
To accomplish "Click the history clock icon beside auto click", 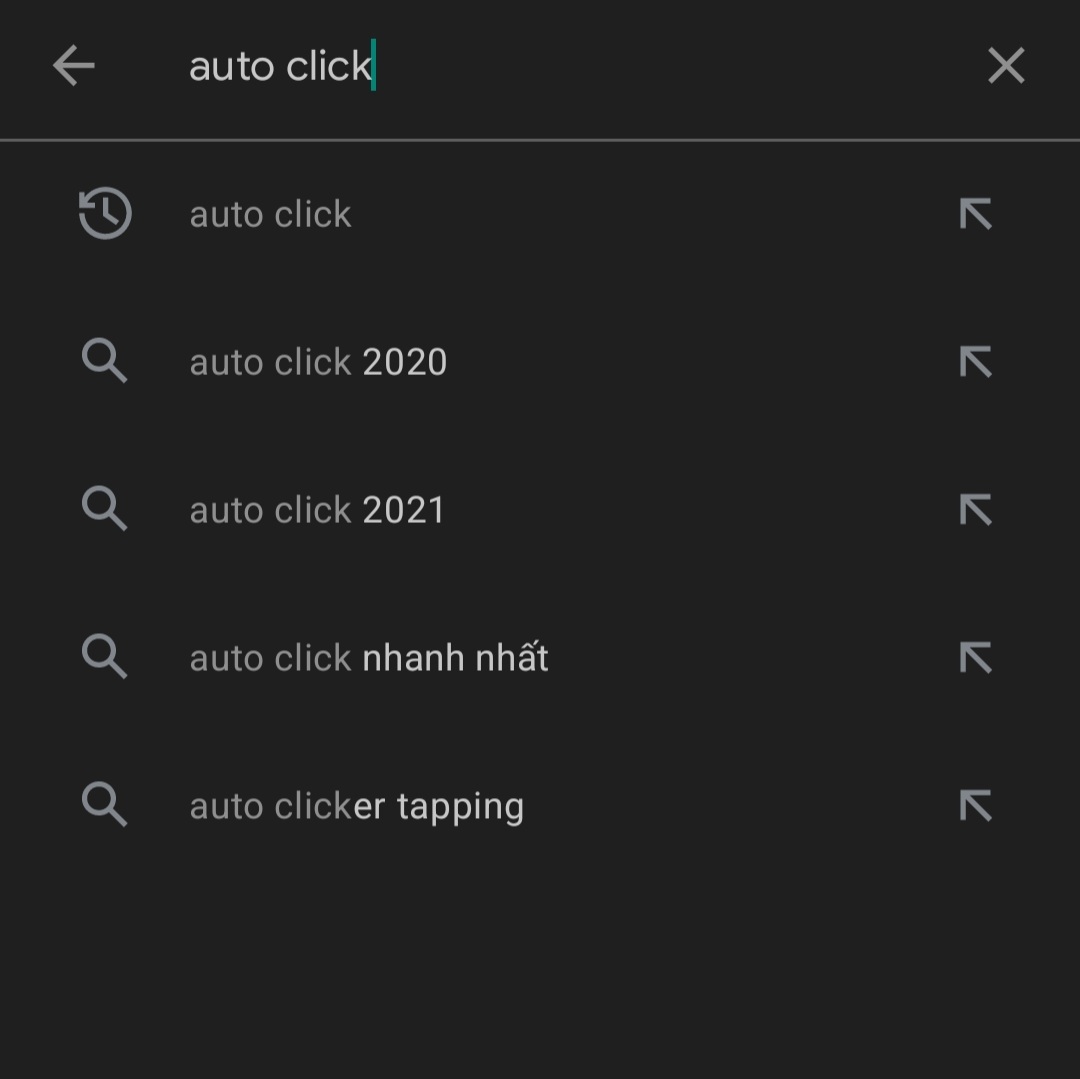I will (x=105, y=213).
